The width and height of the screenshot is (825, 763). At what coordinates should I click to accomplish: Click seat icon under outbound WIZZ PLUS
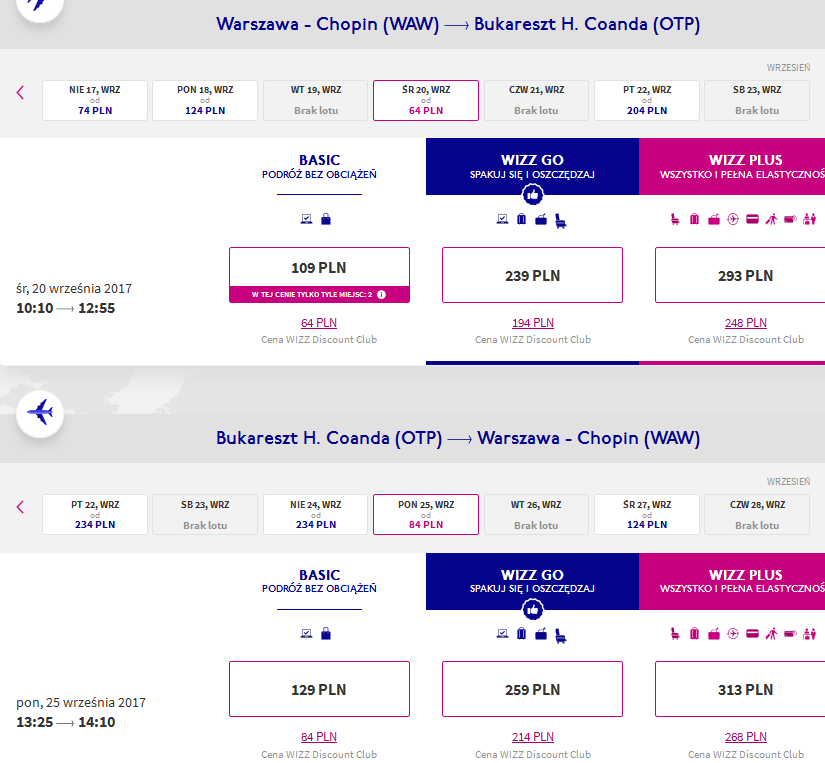pyautogui.click(x=675, y=219)
